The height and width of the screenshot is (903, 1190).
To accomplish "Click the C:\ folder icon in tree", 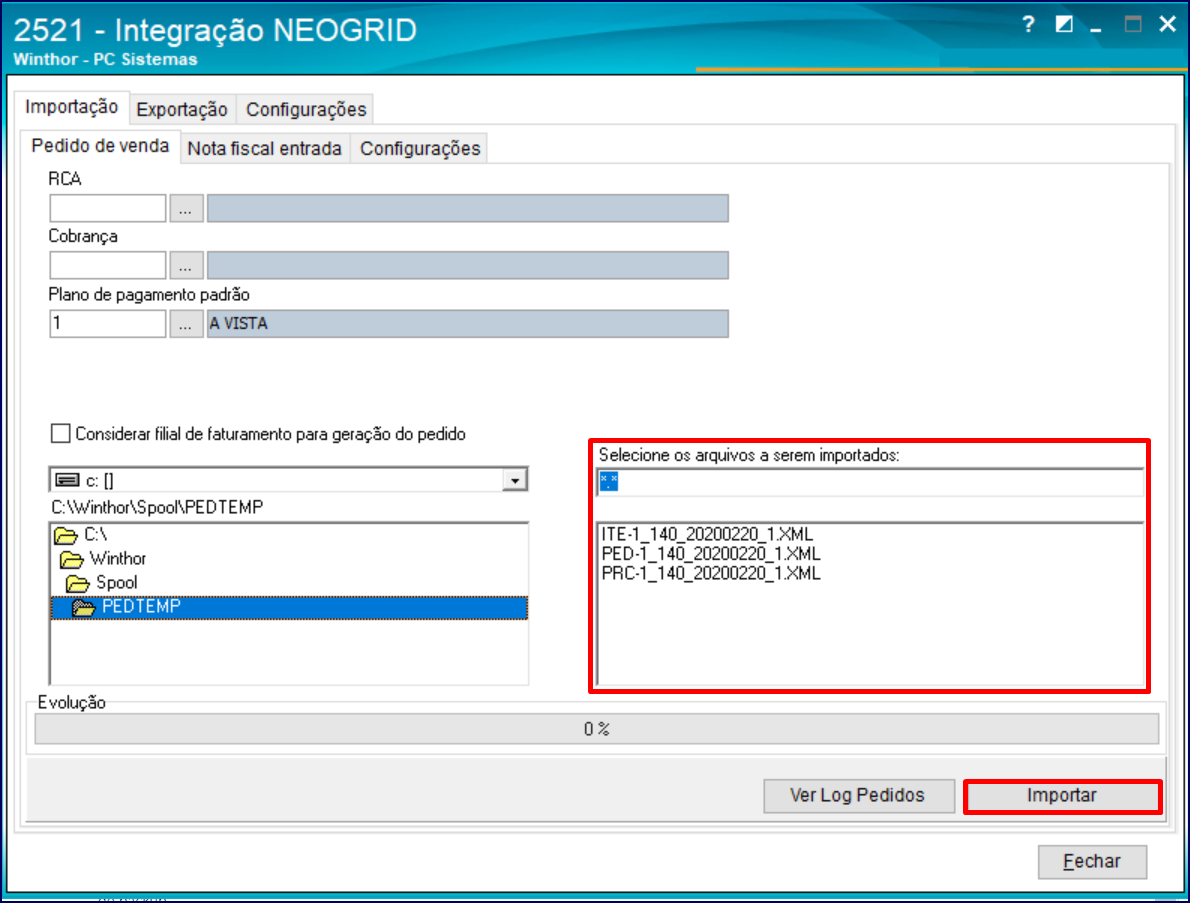I will pos(66,536).
